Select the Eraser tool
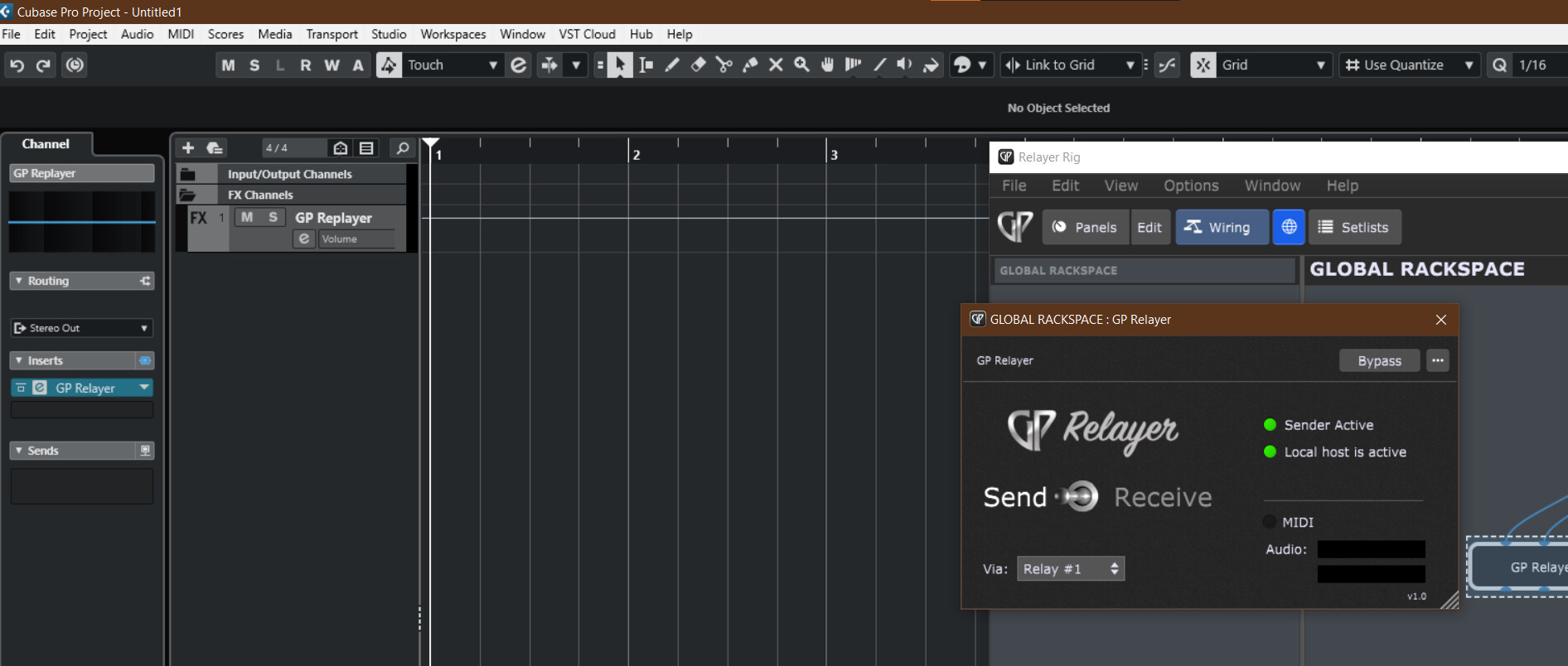This screenshot has height=666, width=1568. point(698,65)
